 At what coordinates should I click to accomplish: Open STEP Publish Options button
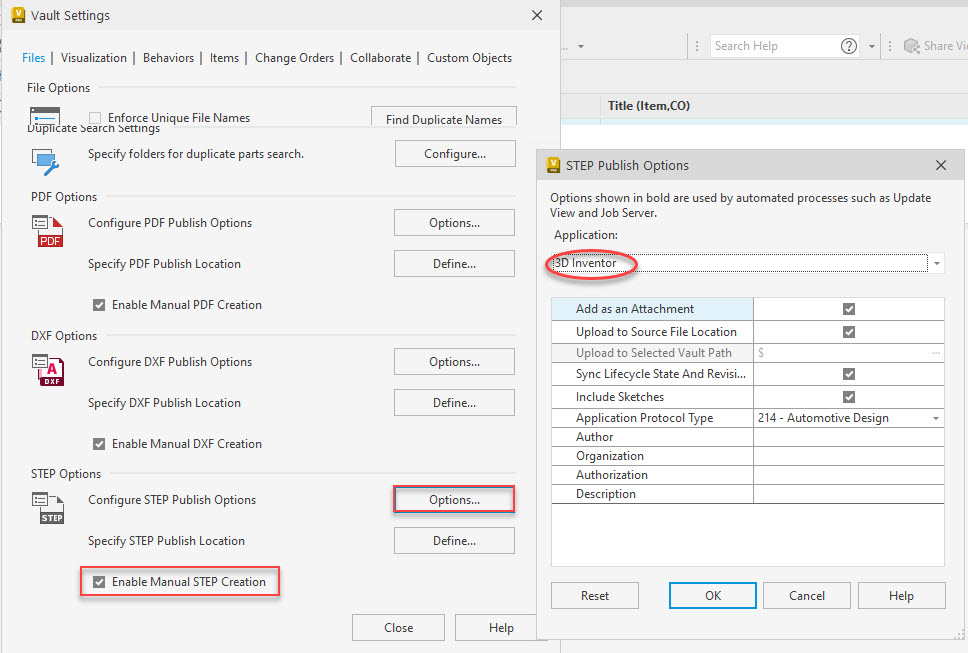[x=454, y=500]
